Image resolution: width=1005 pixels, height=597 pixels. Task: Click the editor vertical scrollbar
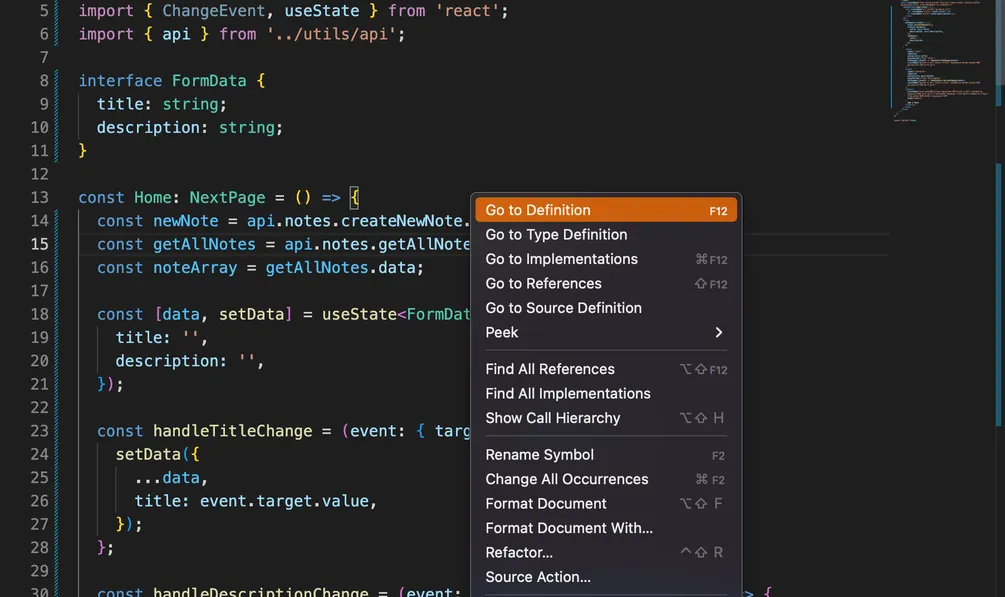coord(1000,298)
